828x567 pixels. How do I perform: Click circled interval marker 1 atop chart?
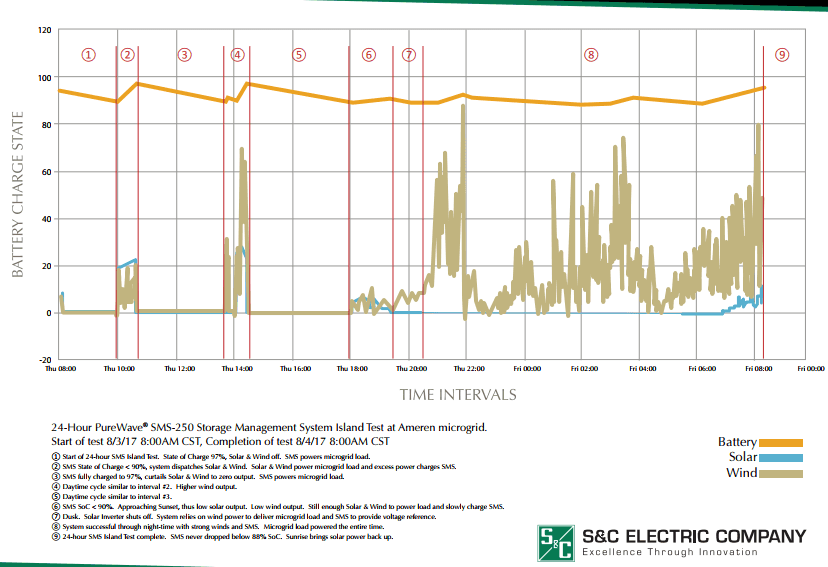[89, 54]
